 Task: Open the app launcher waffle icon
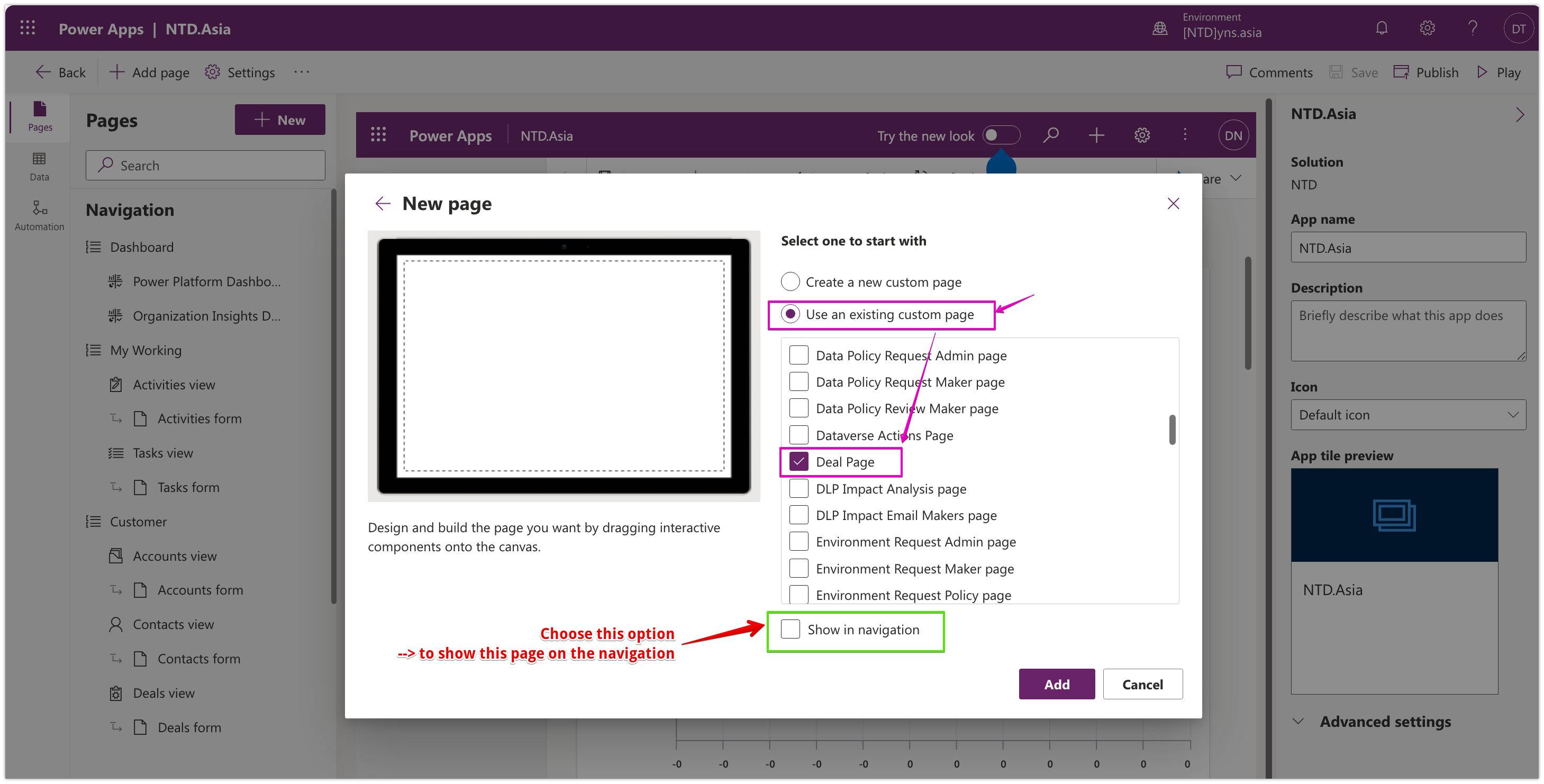(x=28, y=28)
